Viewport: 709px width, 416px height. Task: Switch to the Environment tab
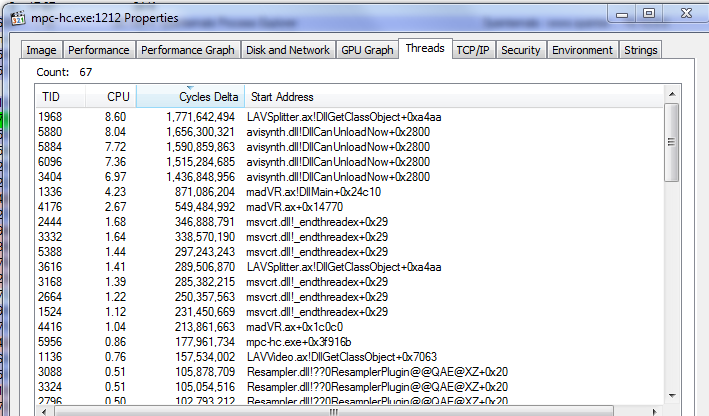point(582,50)
